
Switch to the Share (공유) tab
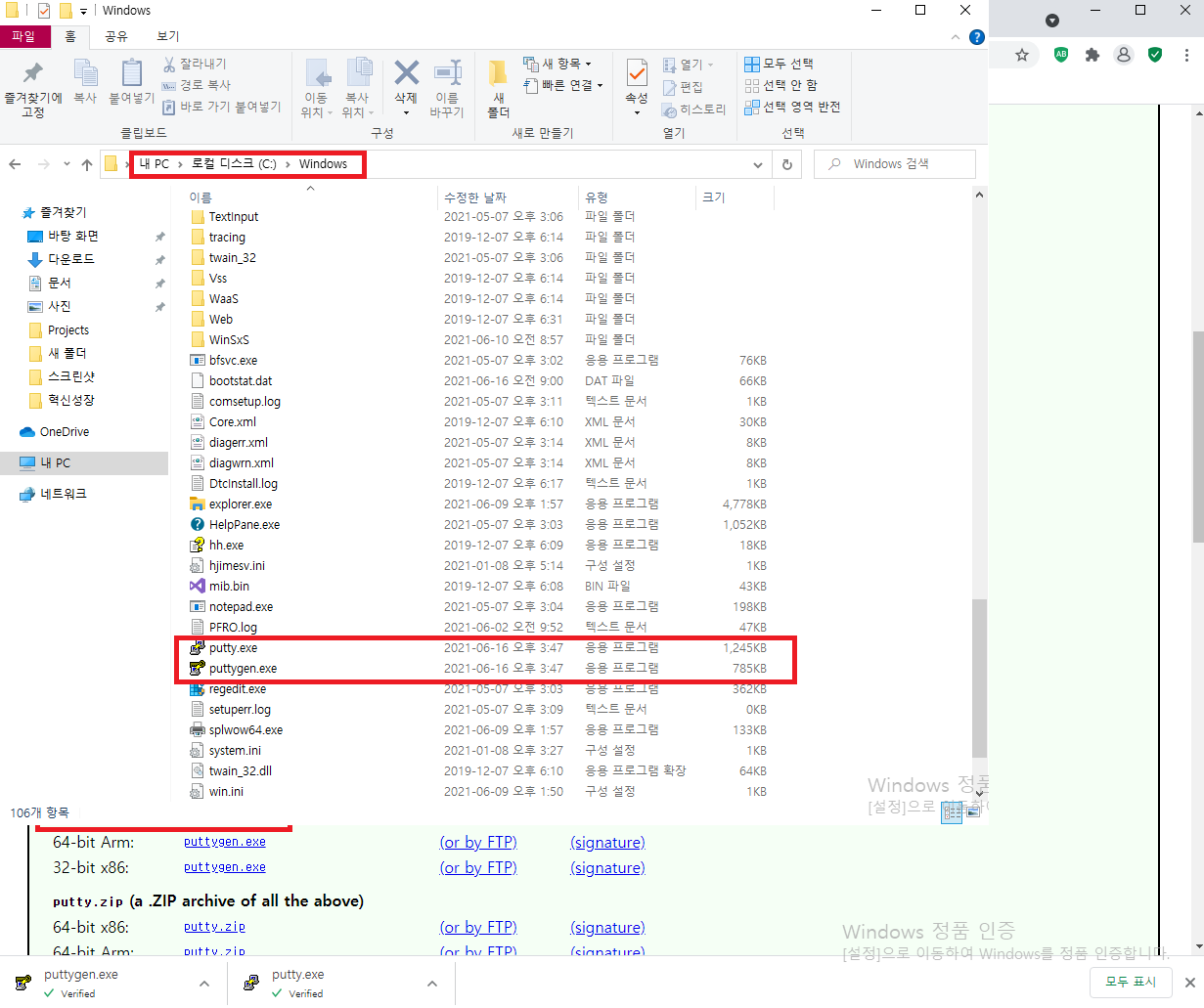116,36
